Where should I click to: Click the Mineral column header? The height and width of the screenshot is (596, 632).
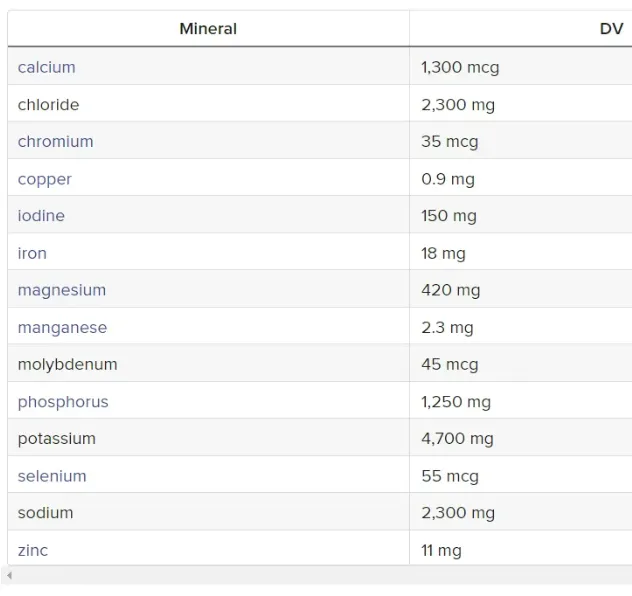tap(208, 29)
